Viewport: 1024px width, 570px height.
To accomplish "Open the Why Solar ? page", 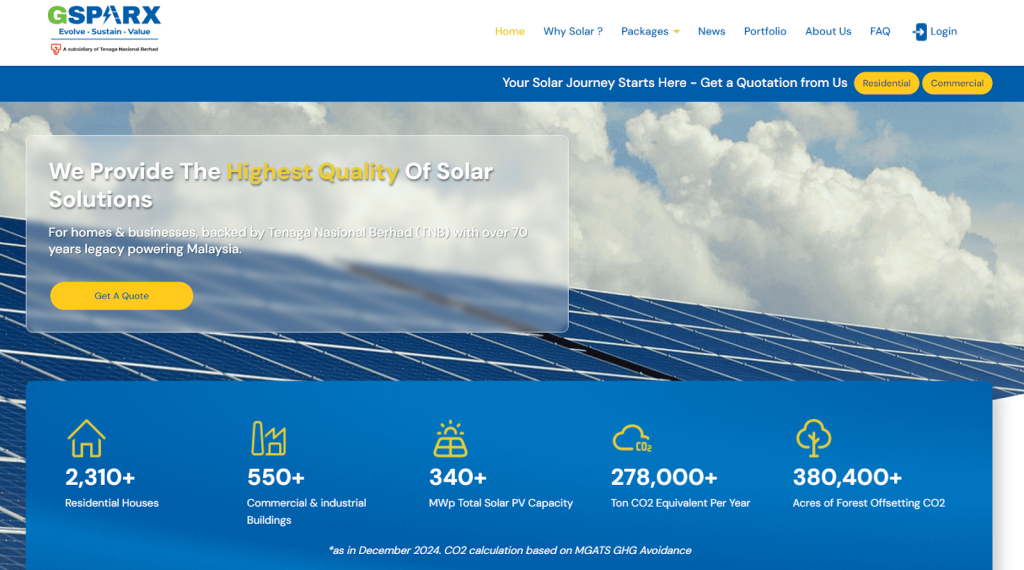I will (572, 32).
